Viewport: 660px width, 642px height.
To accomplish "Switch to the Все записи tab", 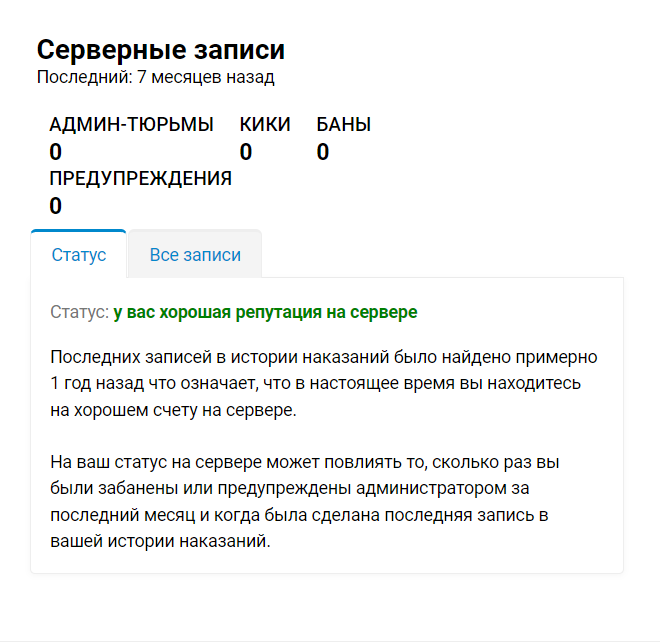I will click(195, 255).
